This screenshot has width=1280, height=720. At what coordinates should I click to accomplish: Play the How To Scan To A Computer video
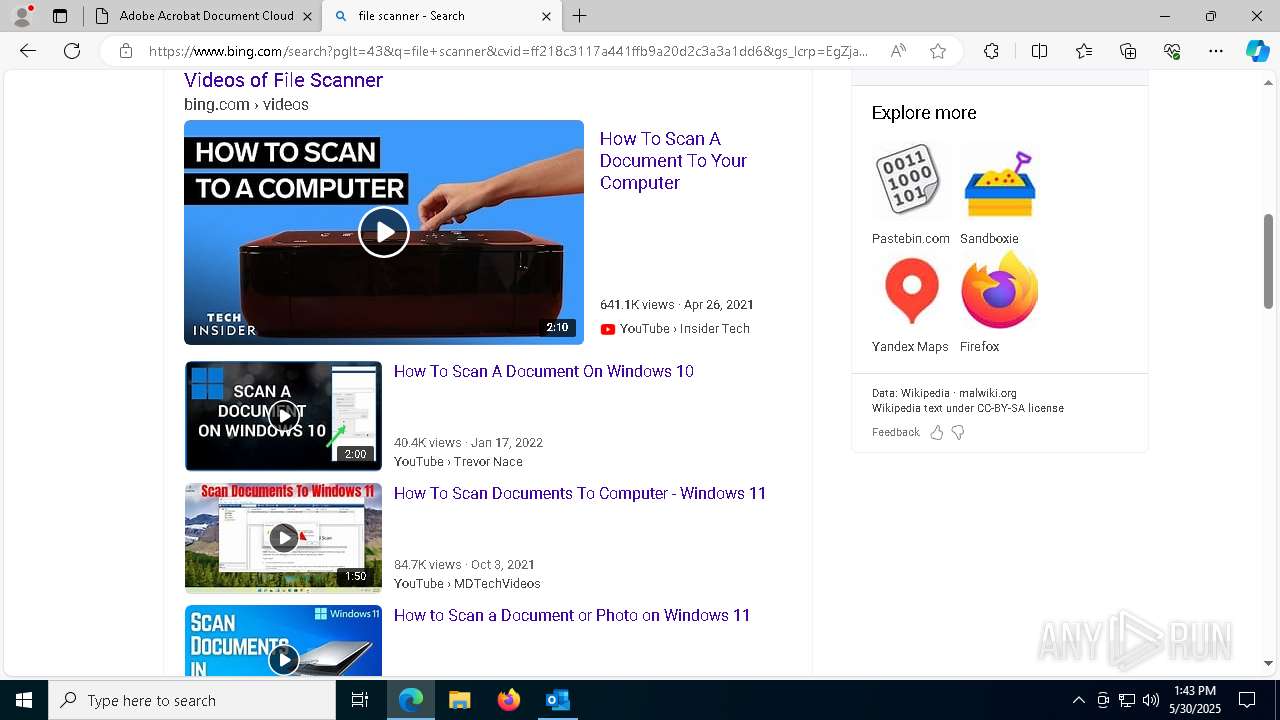pos(384,232)
